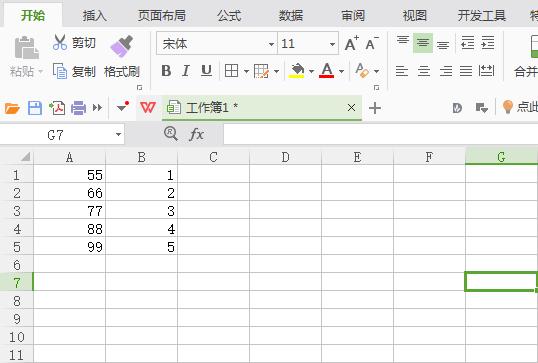The width and height of the screenshot is (538, 363).
Task: Increase font size with A+ icon
Action: coord(352,44)
